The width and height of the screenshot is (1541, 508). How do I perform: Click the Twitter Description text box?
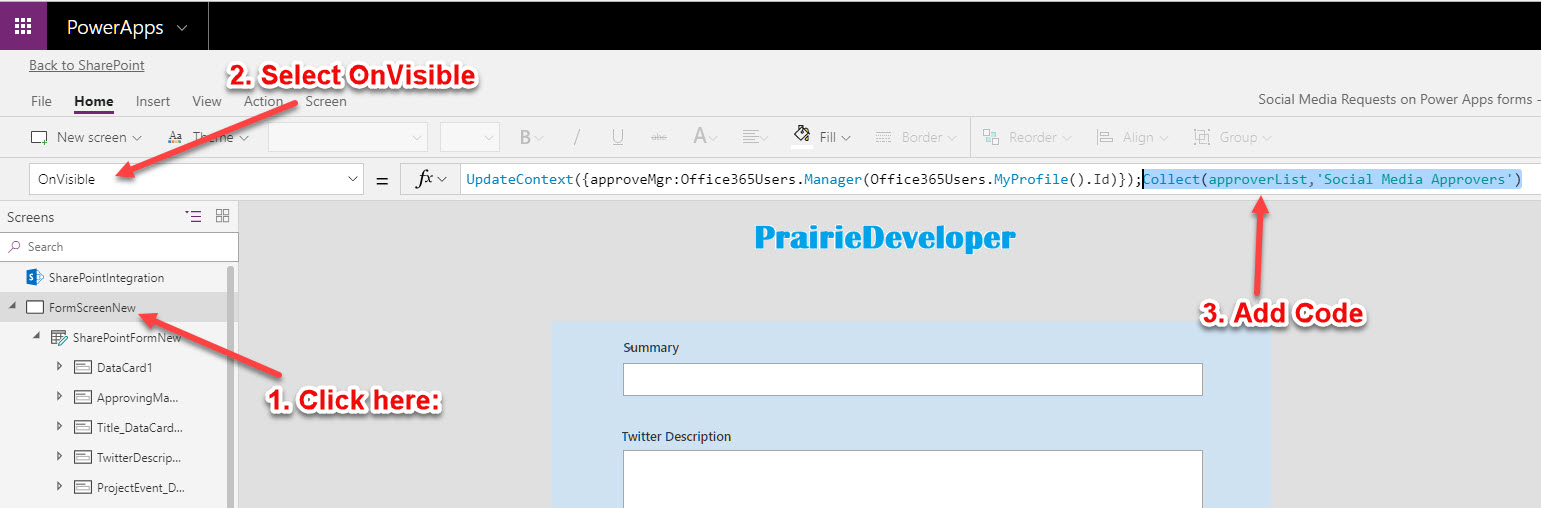(912, 479)
